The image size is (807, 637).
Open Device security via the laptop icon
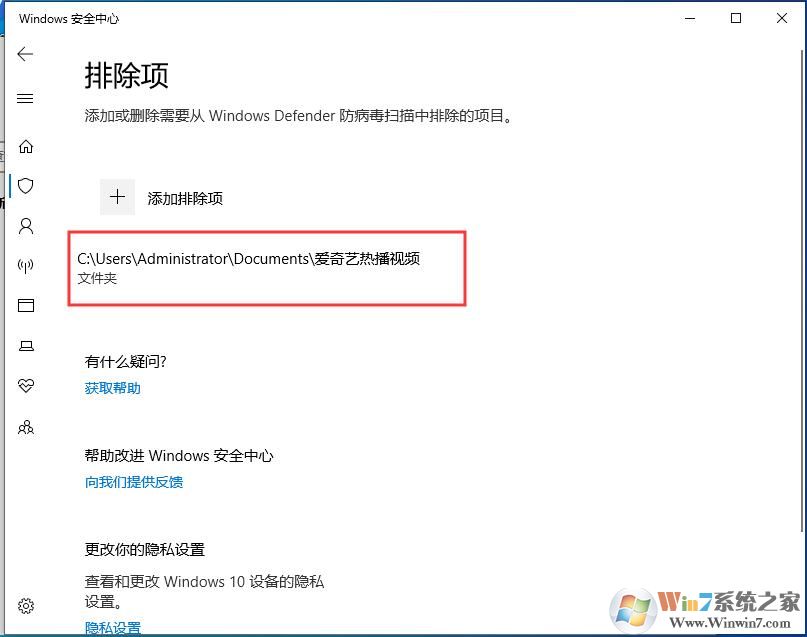tap(26, 345)
